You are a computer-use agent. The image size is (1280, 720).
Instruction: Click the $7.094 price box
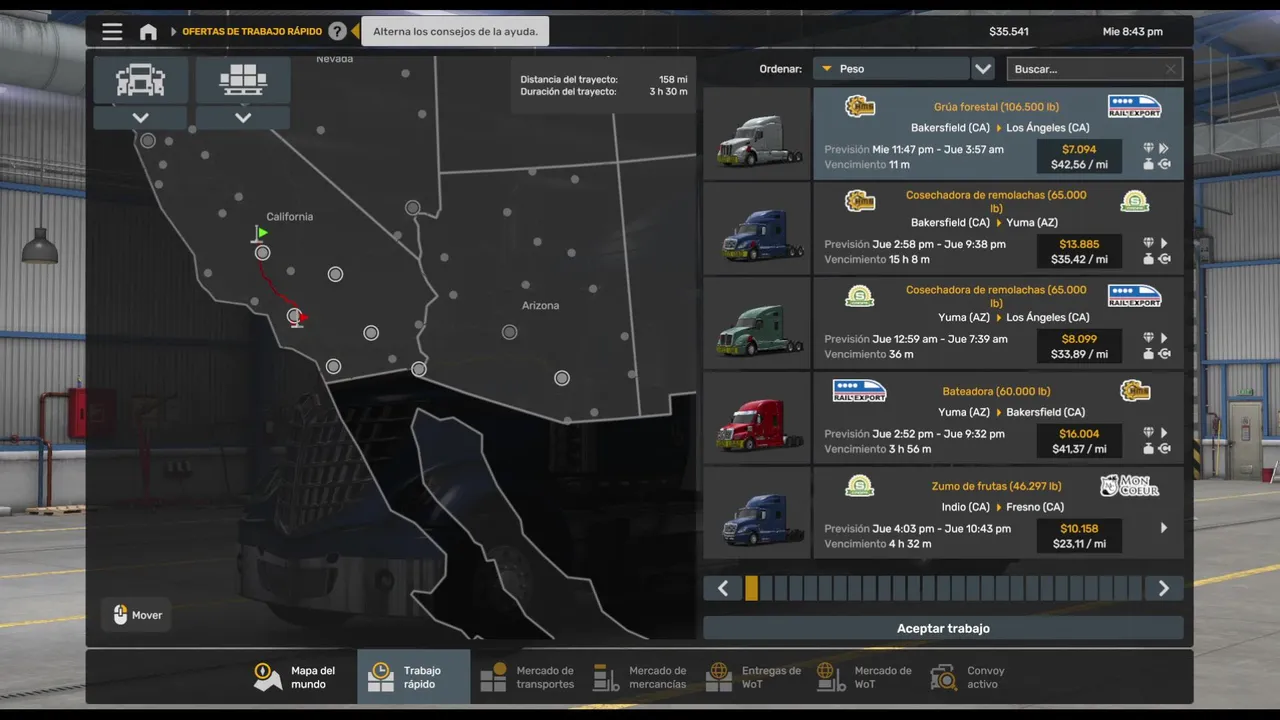tap(1079, 157)
